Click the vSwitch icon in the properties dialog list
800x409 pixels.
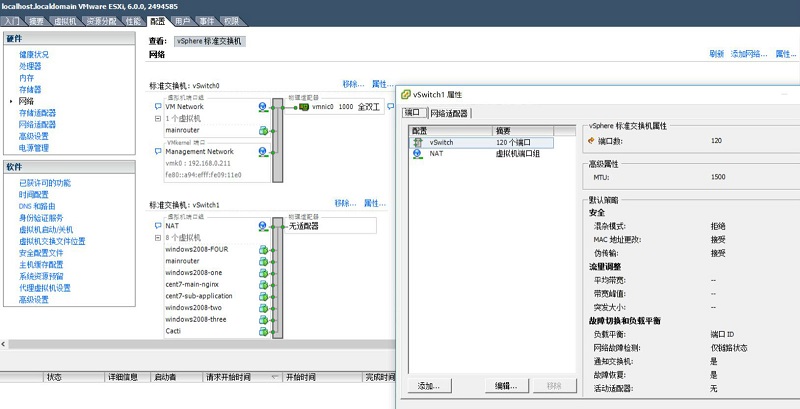point(418,143)
